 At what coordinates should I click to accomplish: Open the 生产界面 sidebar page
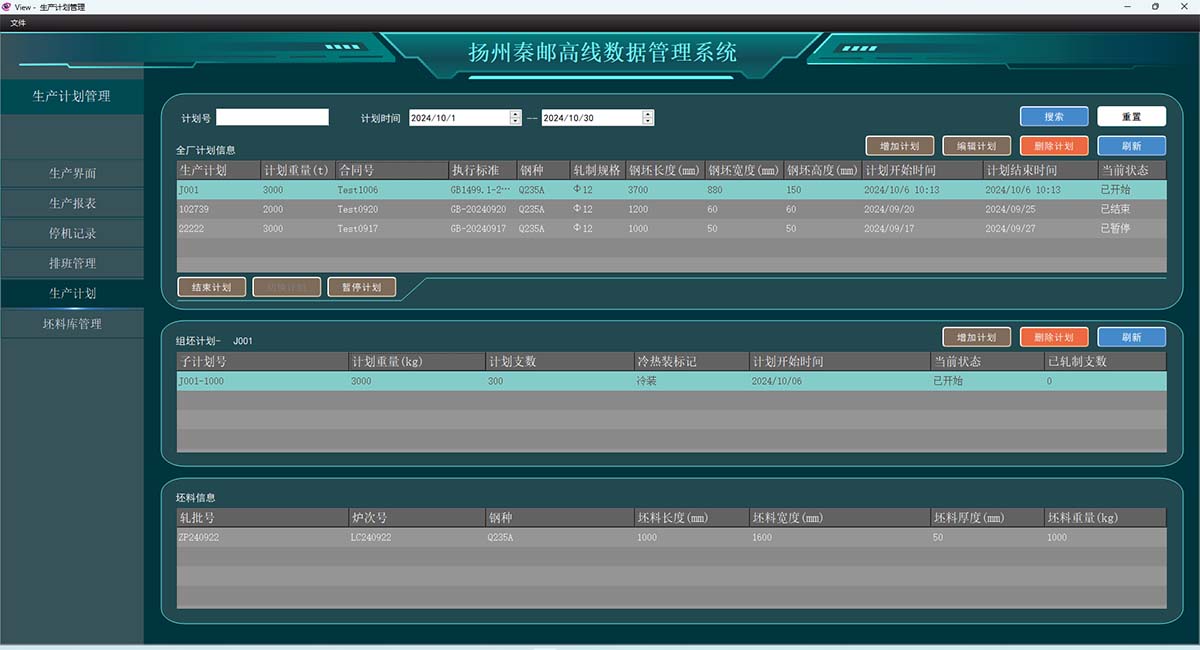72,173
